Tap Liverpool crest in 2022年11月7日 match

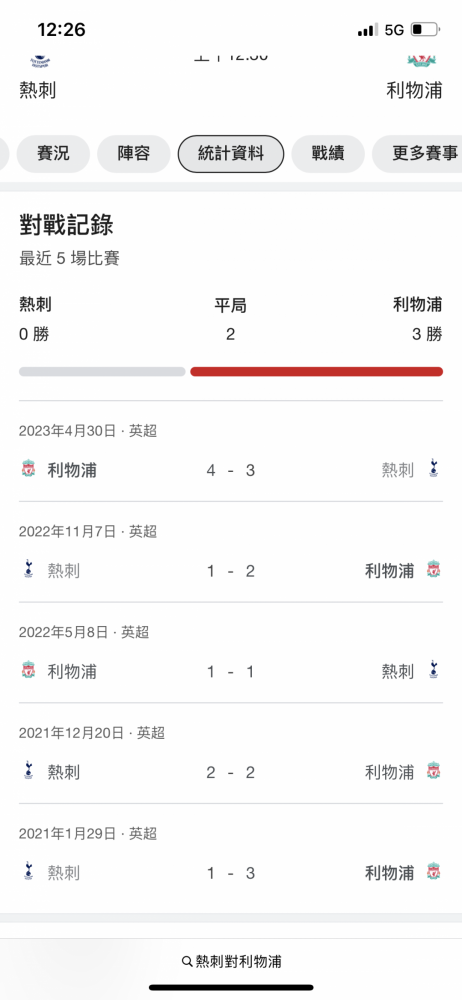point(434,570)
